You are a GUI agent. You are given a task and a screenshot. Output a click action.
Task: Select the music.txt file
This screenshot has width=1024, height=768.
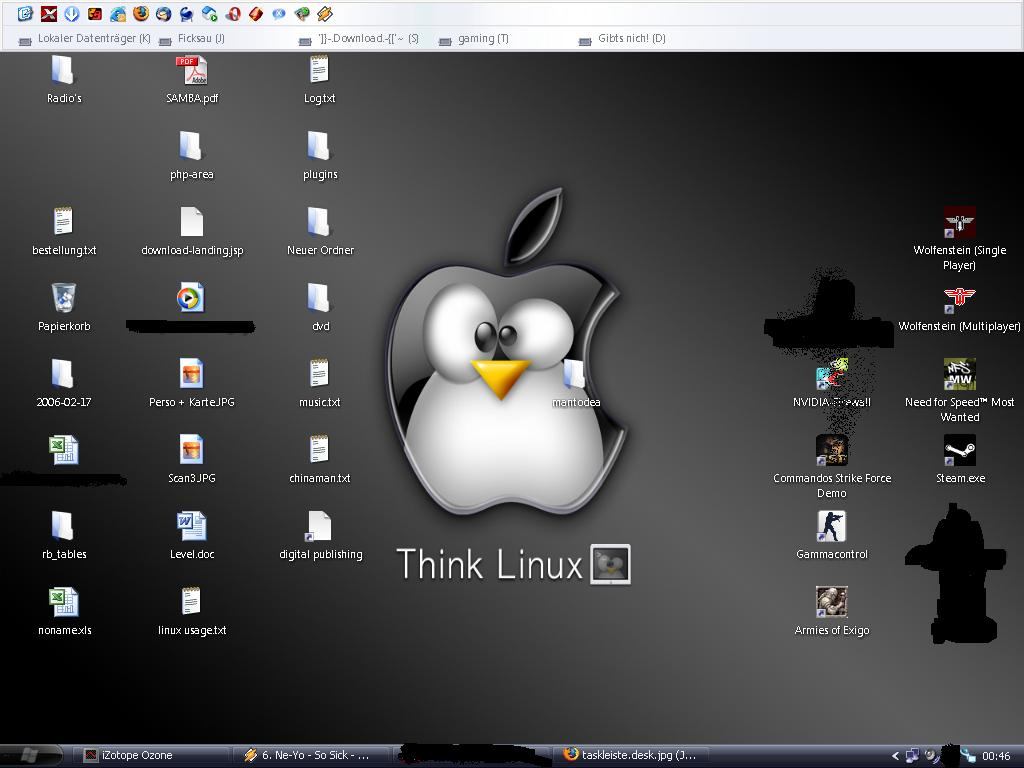(319, 384)
